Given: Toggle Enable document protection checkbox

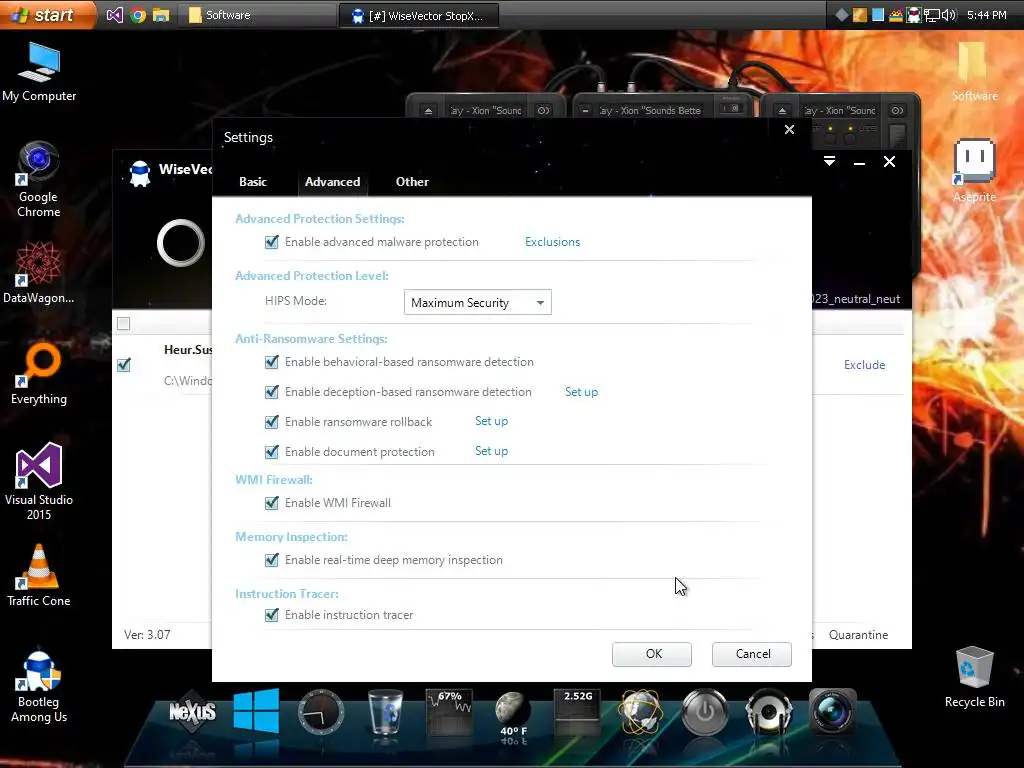Looking at the screenshot, I should pyautogui.click(x=272, y=452).
